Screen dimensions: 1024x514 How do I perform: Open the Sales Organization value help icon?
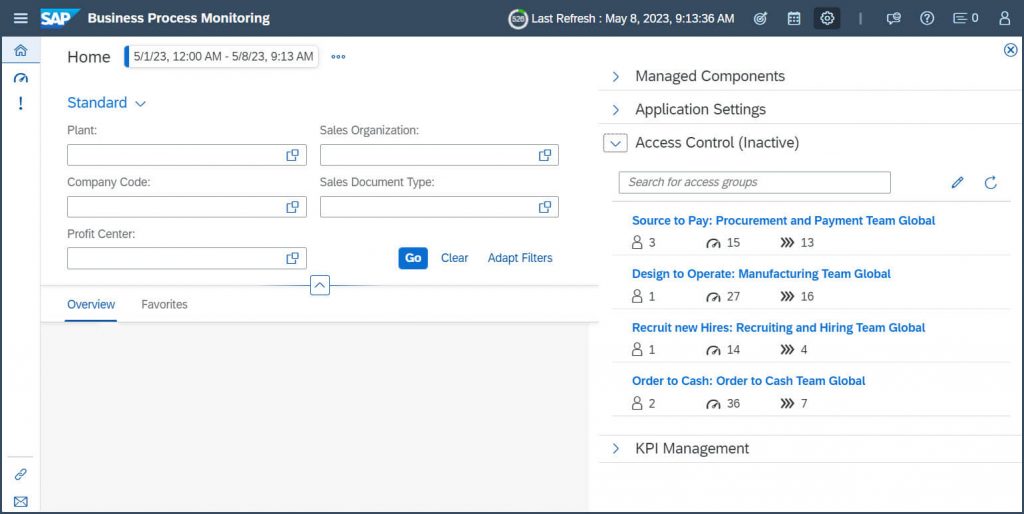tap(545, 155)
